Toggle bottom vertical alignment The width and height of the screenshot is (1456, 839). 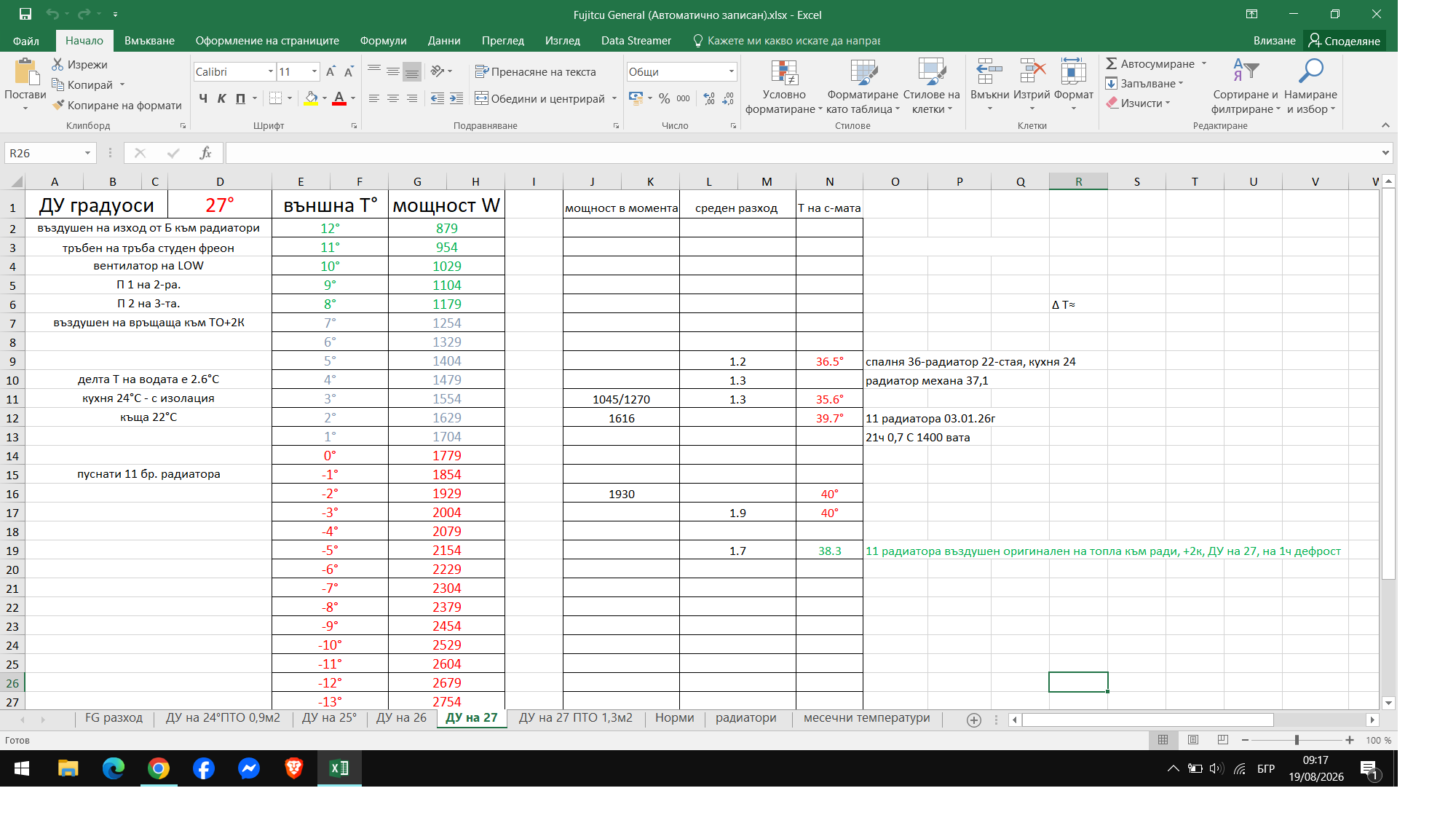(412, 71)
